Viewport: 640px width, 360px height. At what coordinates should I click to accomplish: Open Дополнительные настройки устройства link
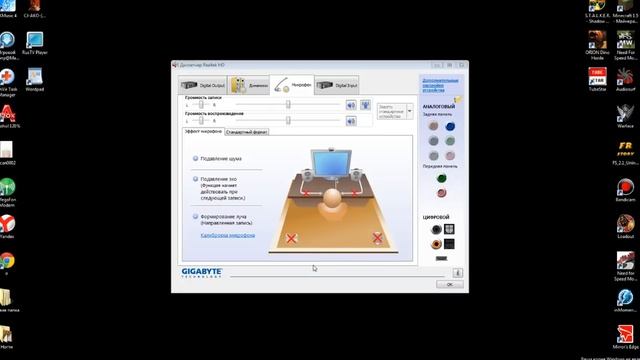pyautogui.click(x=440, y=85)
